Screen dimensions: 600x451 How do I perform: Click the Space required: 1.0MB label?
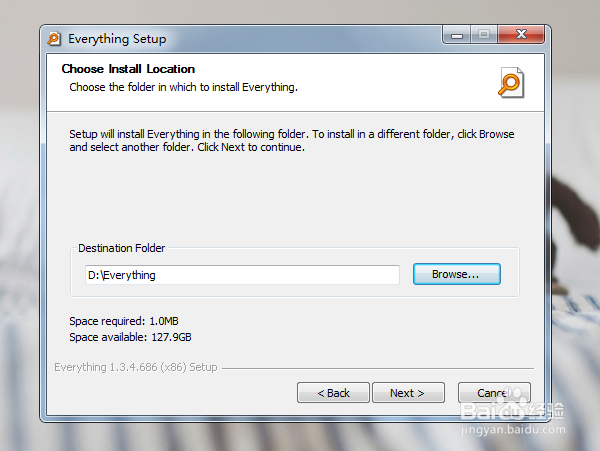(x=124, y=321)
